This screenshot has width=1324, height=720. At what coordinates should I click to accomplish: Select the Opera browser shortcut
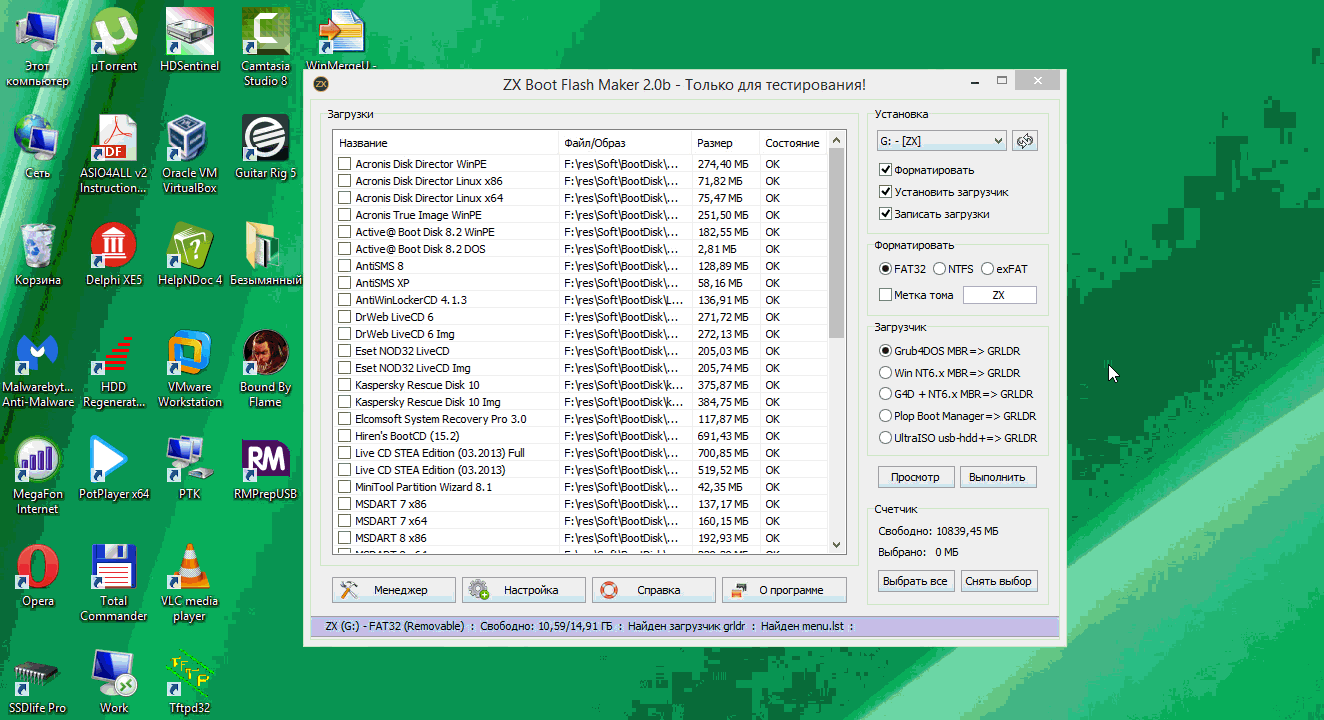[38, 576]
